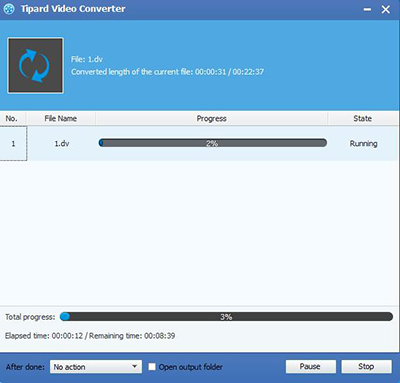
Task: Expand the After done dropdown arrow
Action: 134,366
